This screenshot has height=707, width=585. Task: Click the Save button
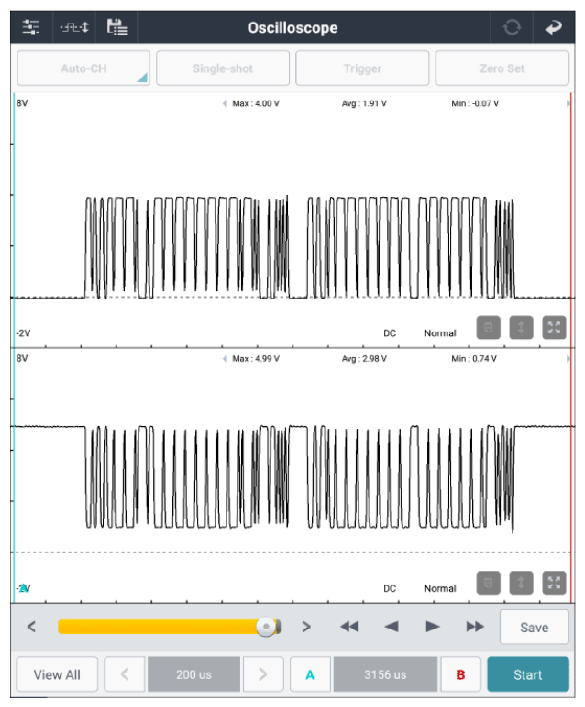tap(534, 627)
